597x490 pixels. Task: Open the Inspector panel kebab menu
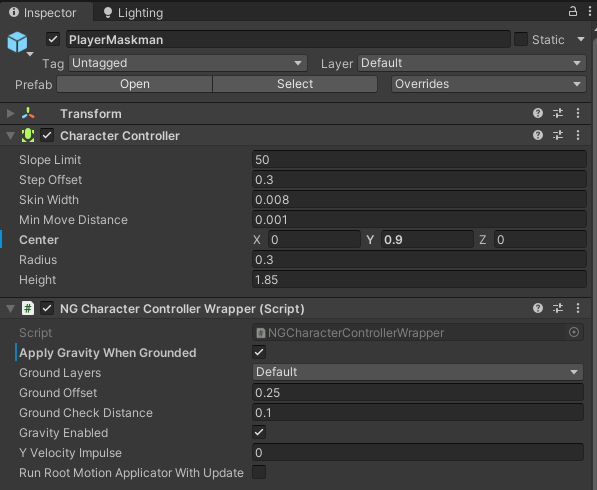tap(589, 11)
